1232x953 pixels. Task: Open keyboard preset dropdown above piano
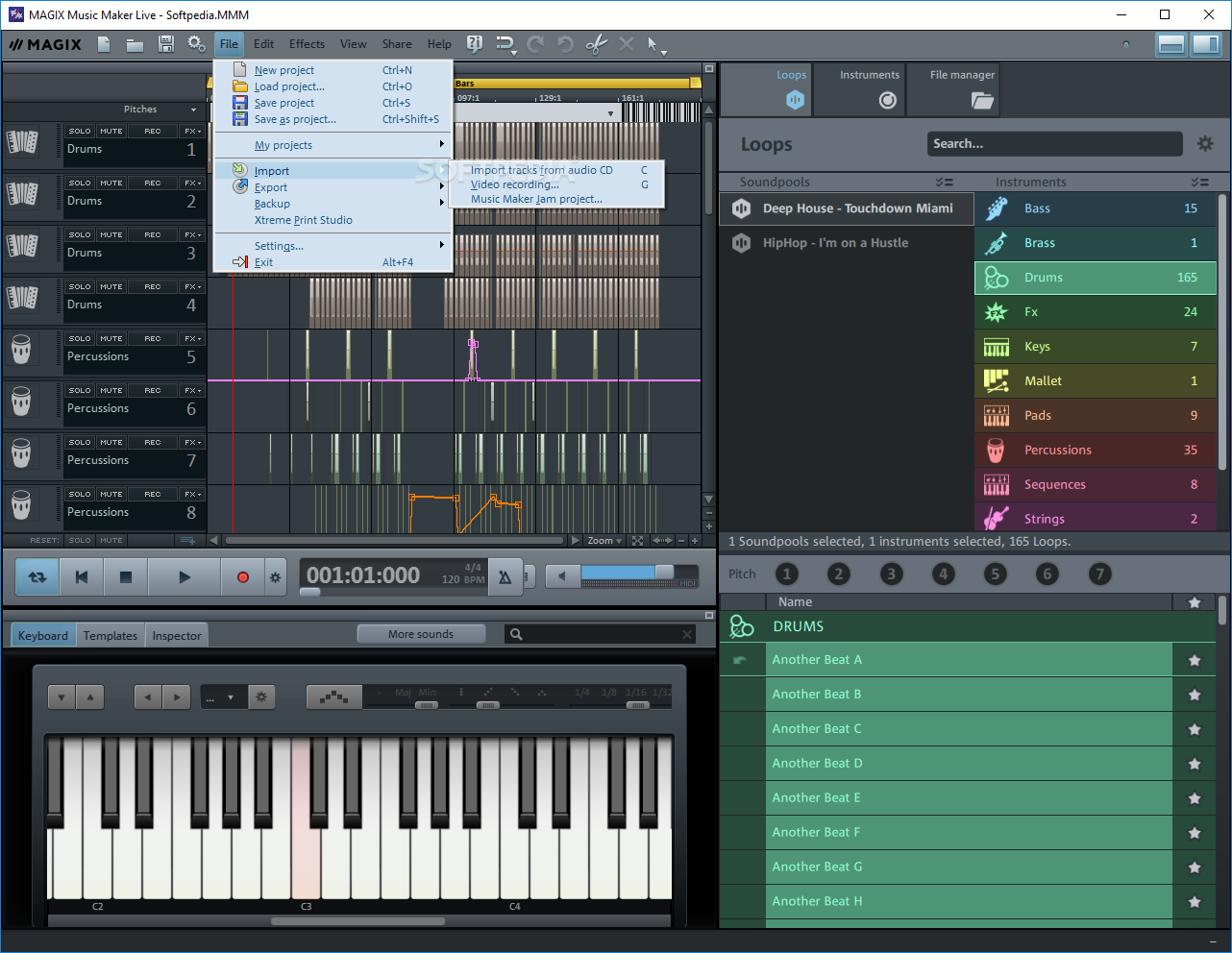(222, 697)
